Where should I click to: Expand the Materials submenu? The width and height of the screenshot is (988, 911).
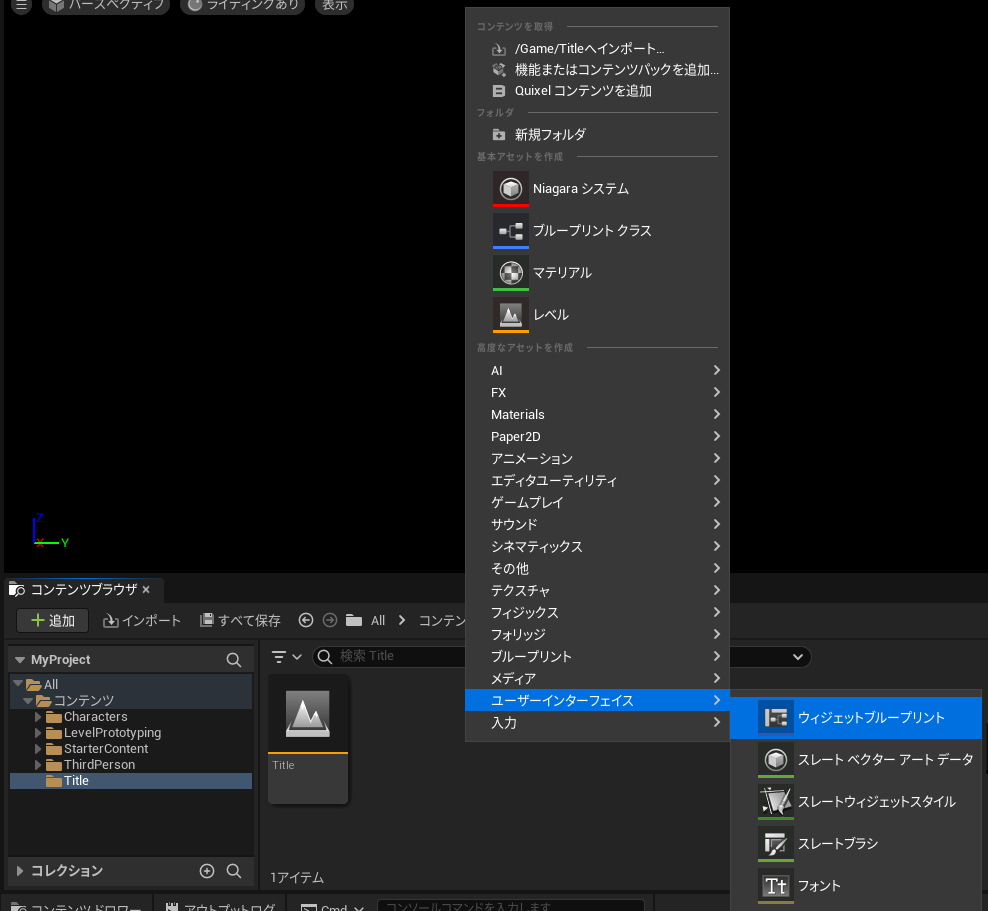coord(597,415)
